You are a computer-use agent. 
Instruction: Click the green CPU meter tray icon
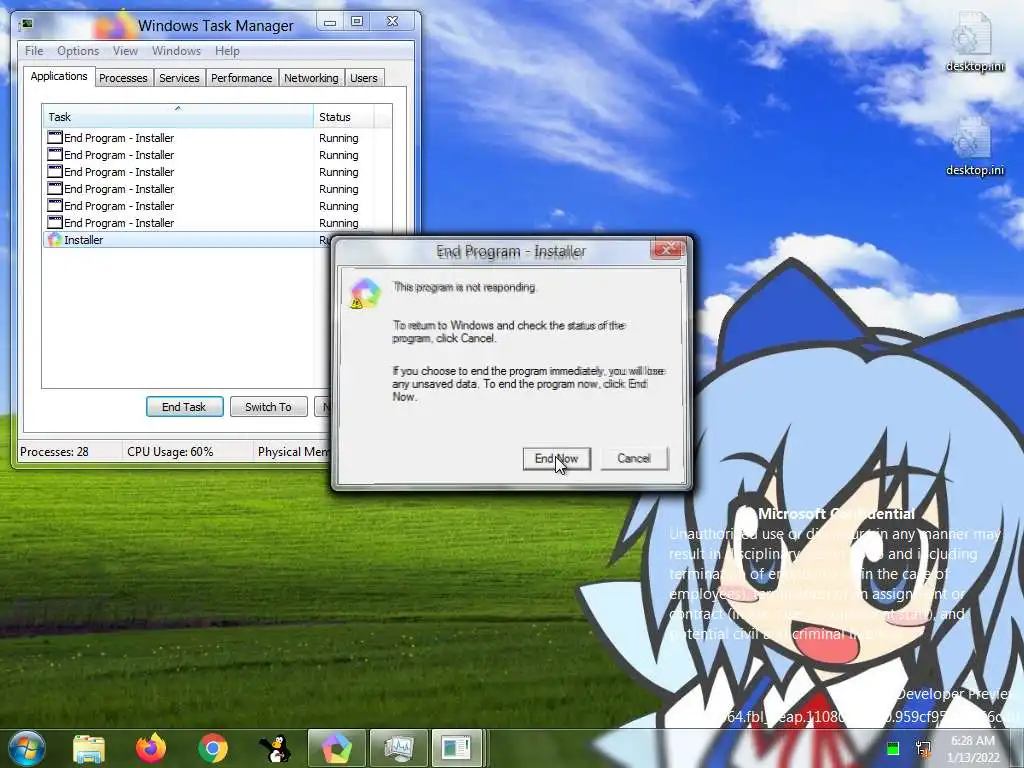click(893, 748)
